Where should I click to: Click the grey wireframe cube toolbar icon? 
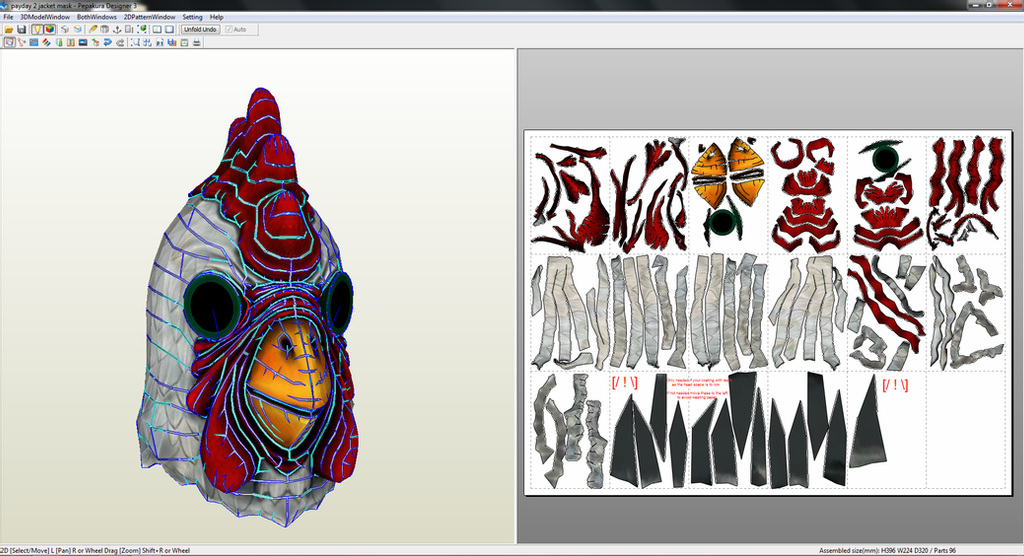[65, 29]
